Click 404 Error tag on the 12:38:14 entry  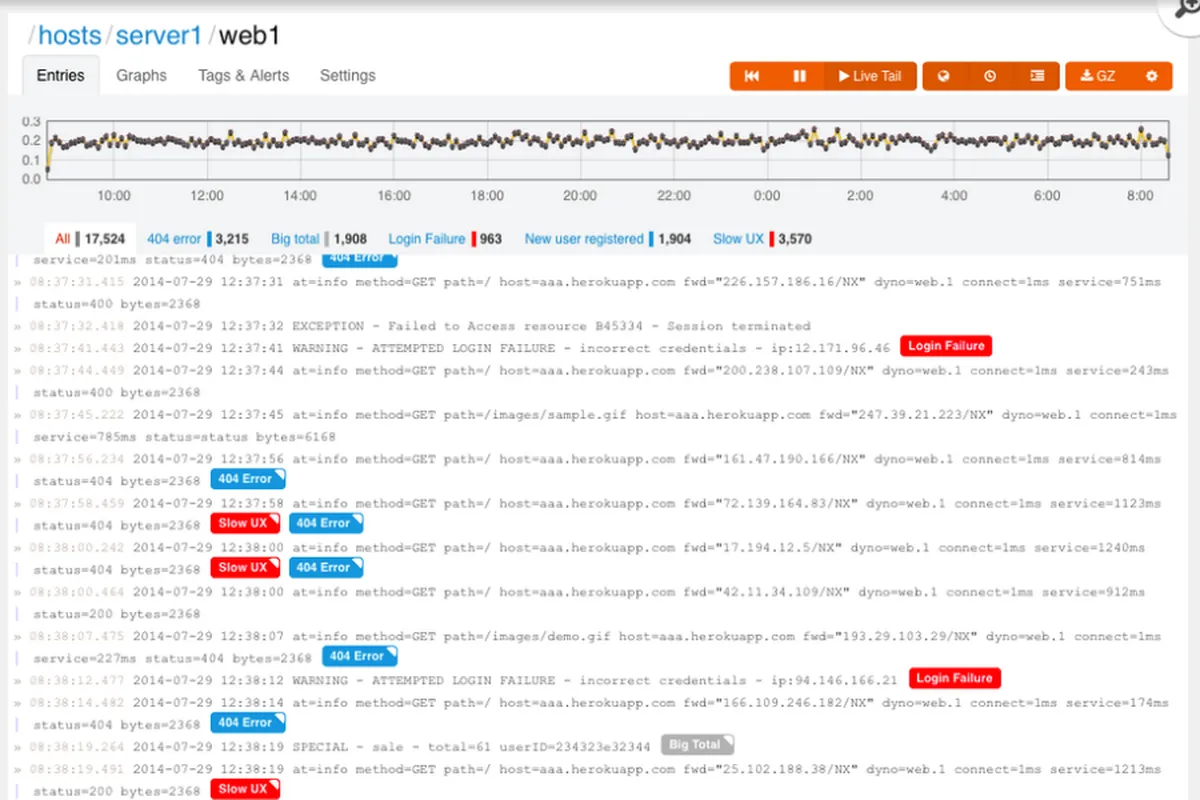(247, 722)
